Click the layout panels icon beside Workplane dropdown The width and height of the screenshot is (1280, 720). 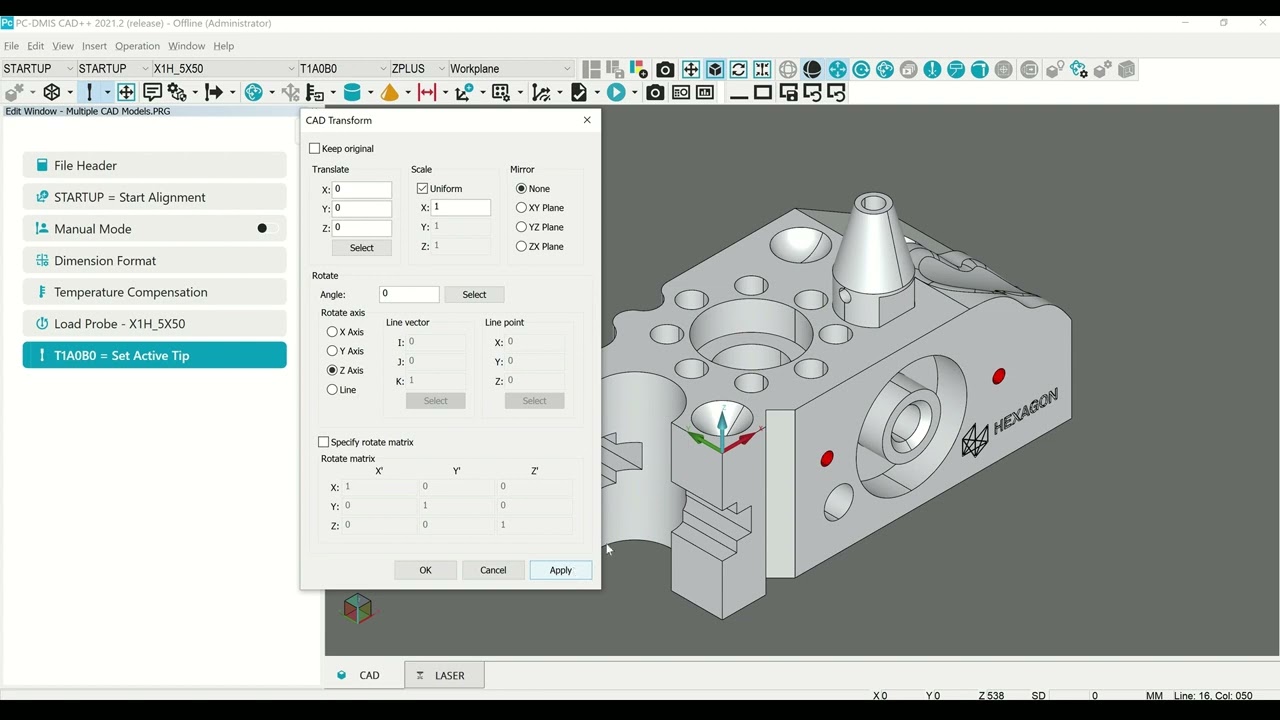(592, 70)
